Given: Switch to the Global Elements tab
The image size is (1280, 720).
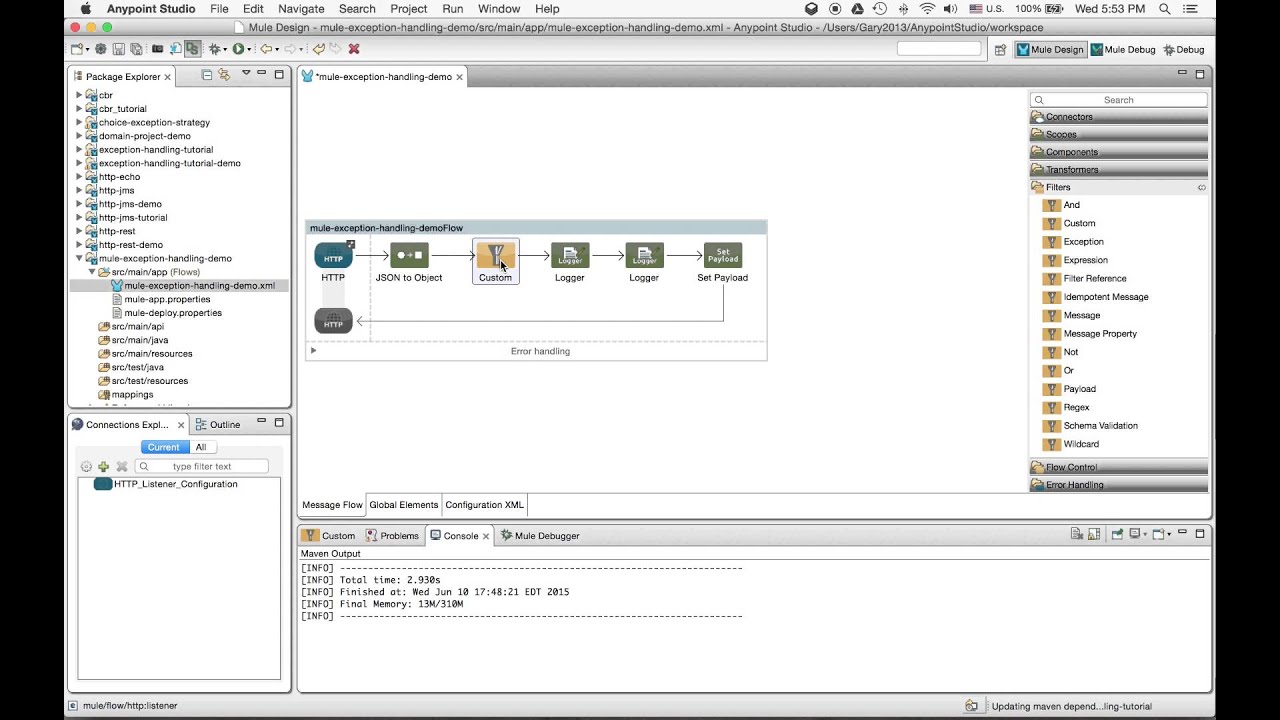Looking at the screenshot, I should click(x=404, y=505).
